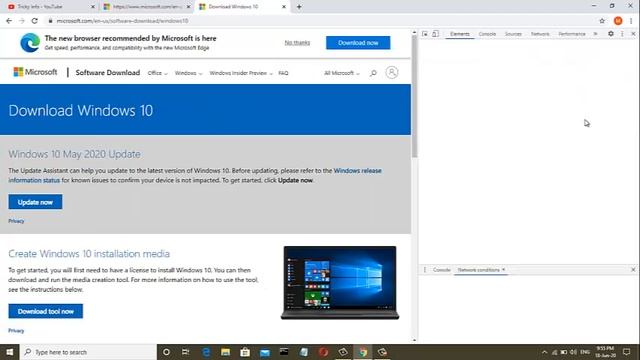Click the Microsoft account sign-in icon
This screenshot has width=640, height=360.
392,72
